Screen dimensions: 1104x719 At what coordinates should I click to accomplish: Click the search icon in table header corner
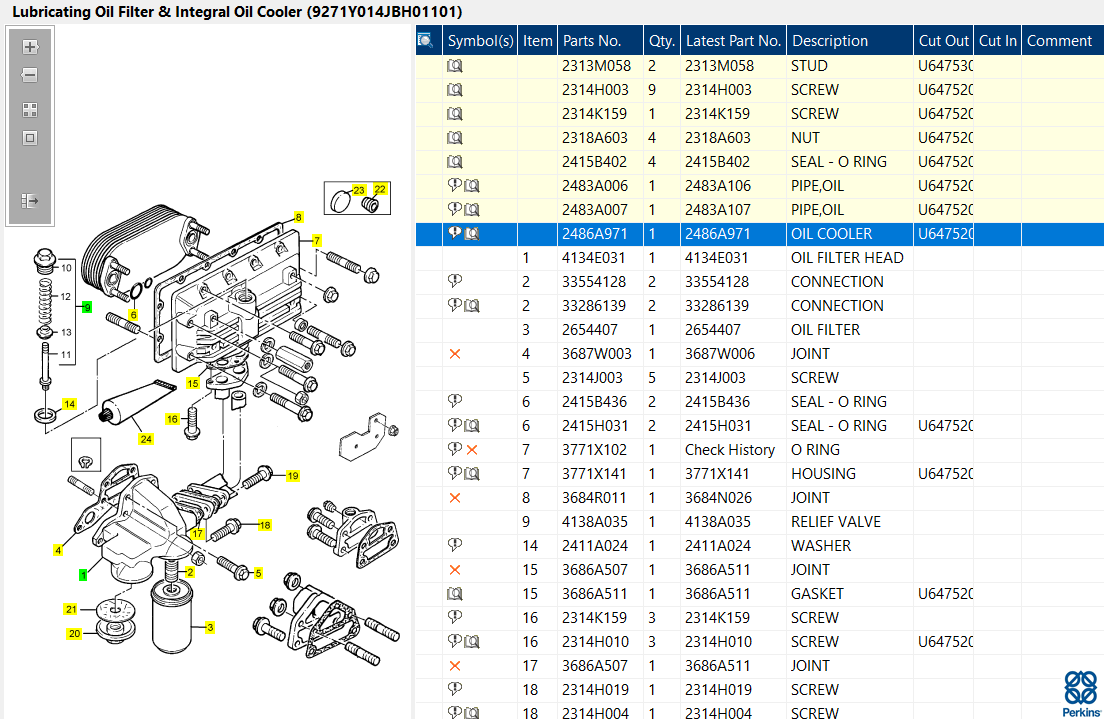425,40
